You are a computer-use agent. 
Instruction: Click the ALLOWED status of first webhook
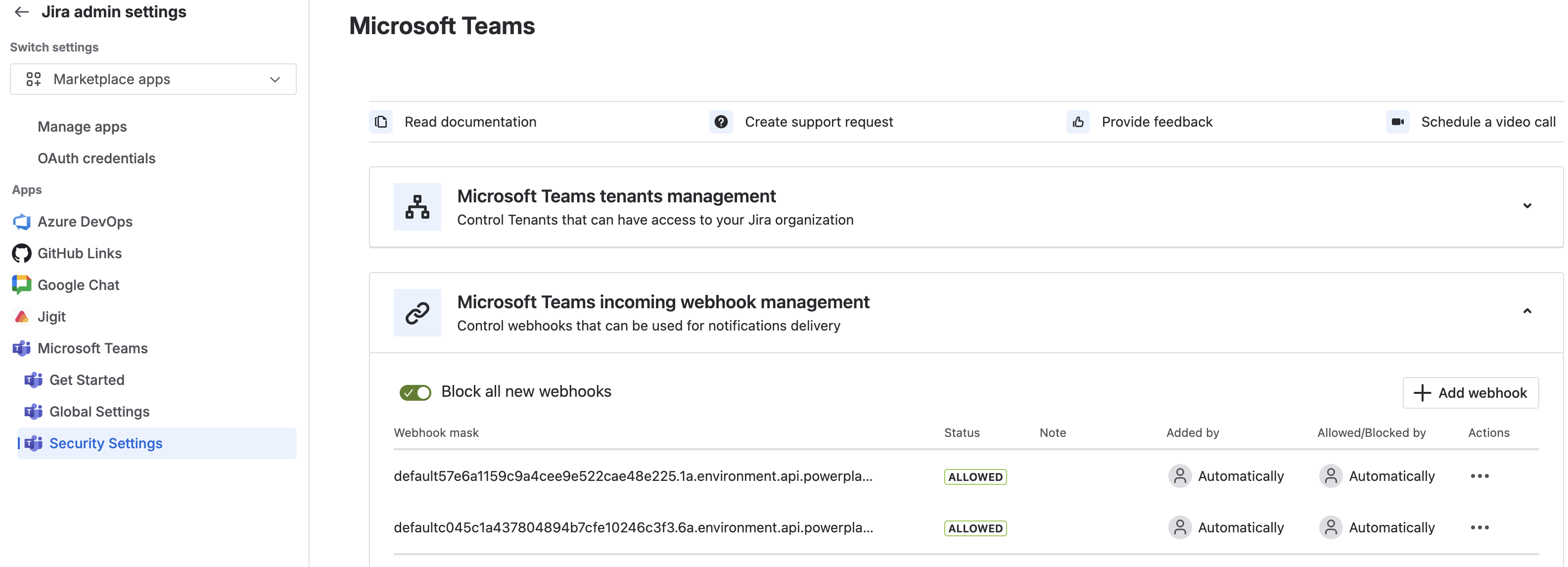[x=975, y=477]
